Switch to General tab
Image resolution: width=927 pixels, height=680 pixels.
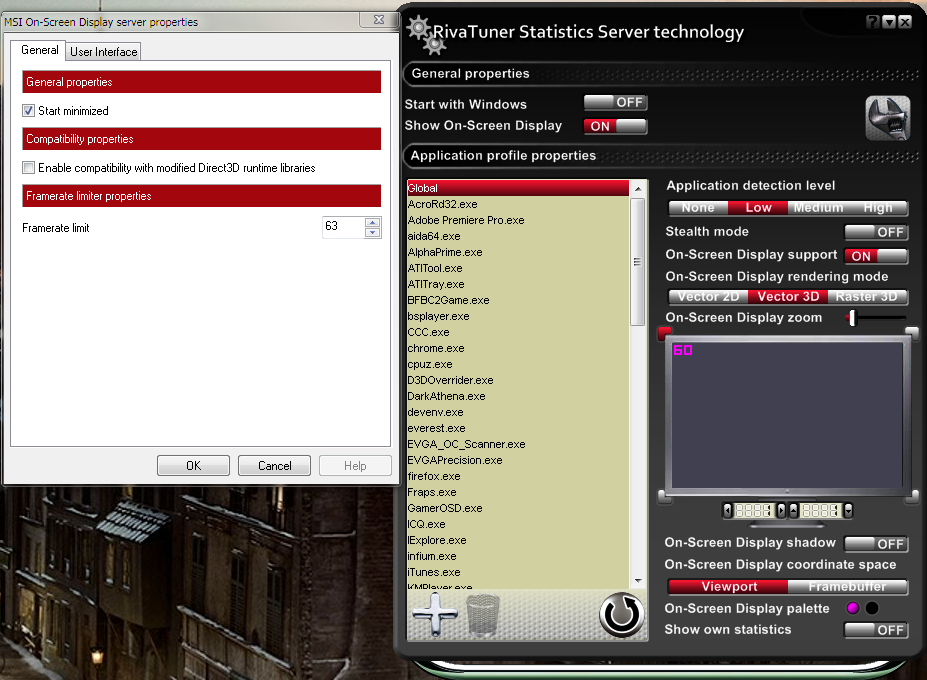point(40,50)
